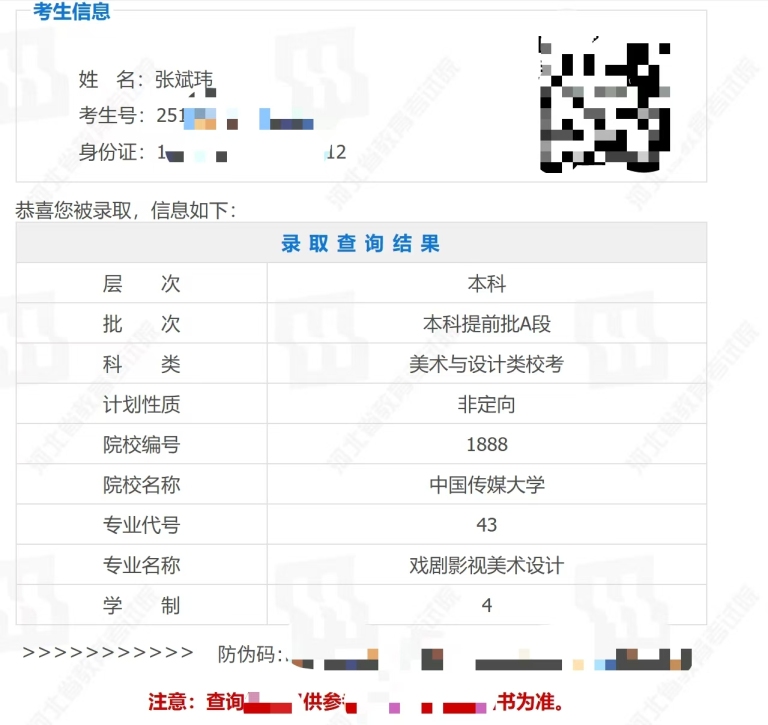Click the value 美术与设计类校考

pos(486,364)
